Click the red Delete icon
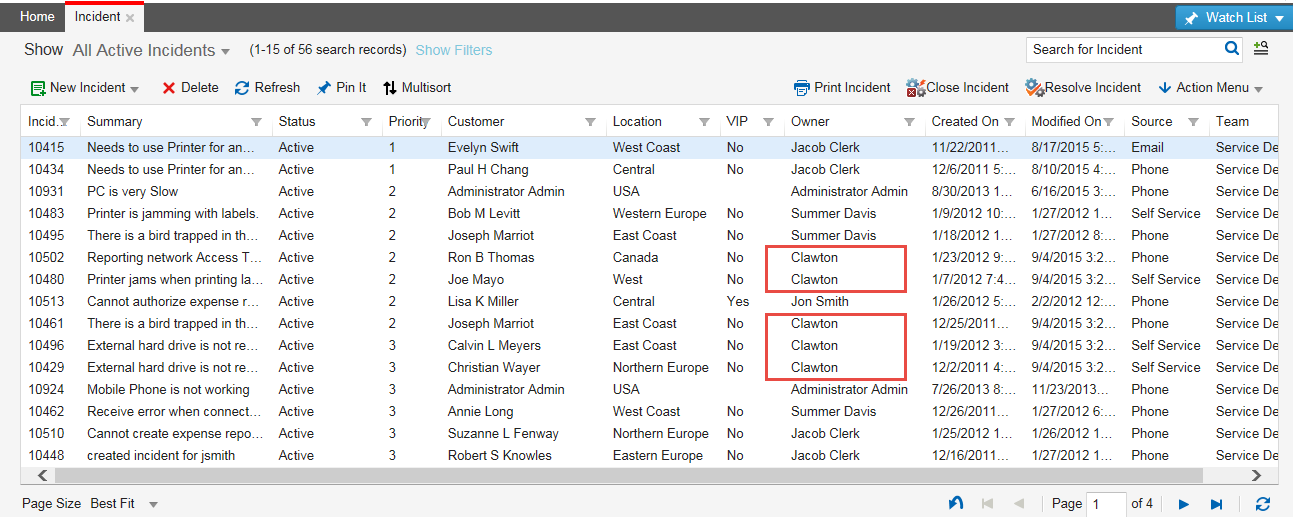The height and width of the screenshot is (517, 1293). [169, 88]
